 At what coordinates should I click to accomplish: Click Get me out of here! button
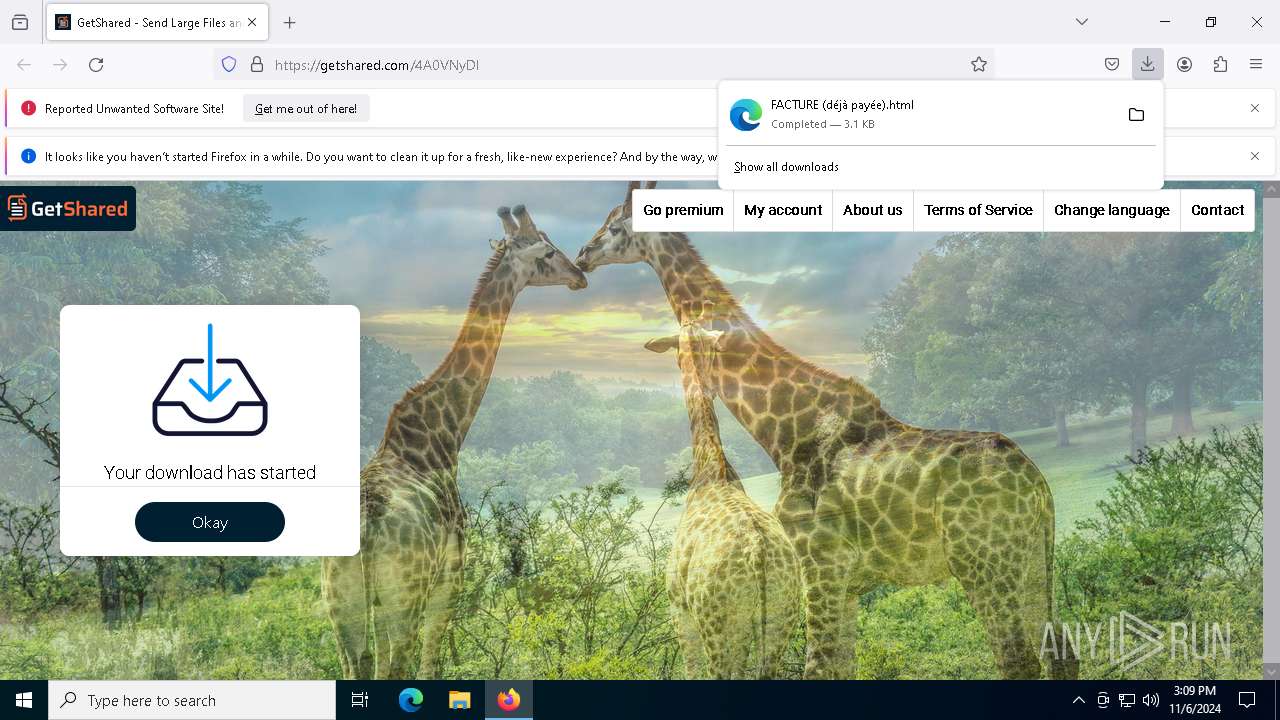(x=306, y=108)
